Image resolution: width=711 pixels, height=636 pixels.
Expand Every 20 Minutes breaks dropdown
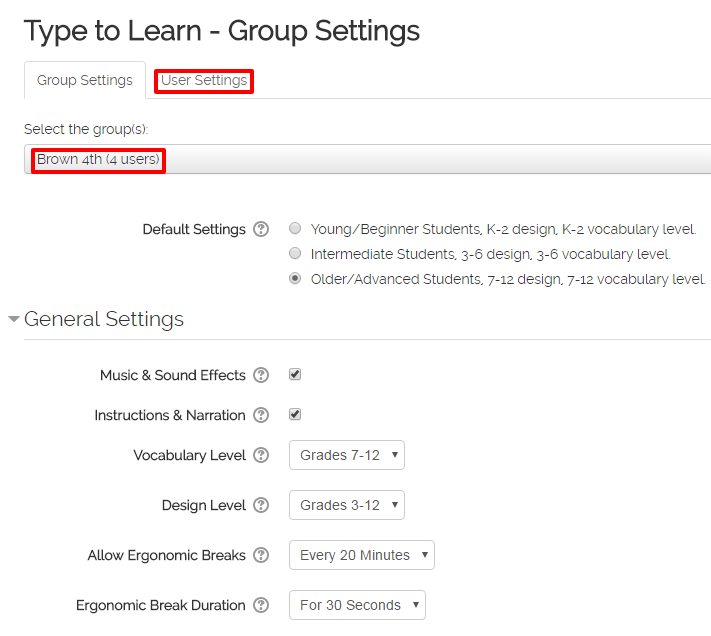pos(362,555)
